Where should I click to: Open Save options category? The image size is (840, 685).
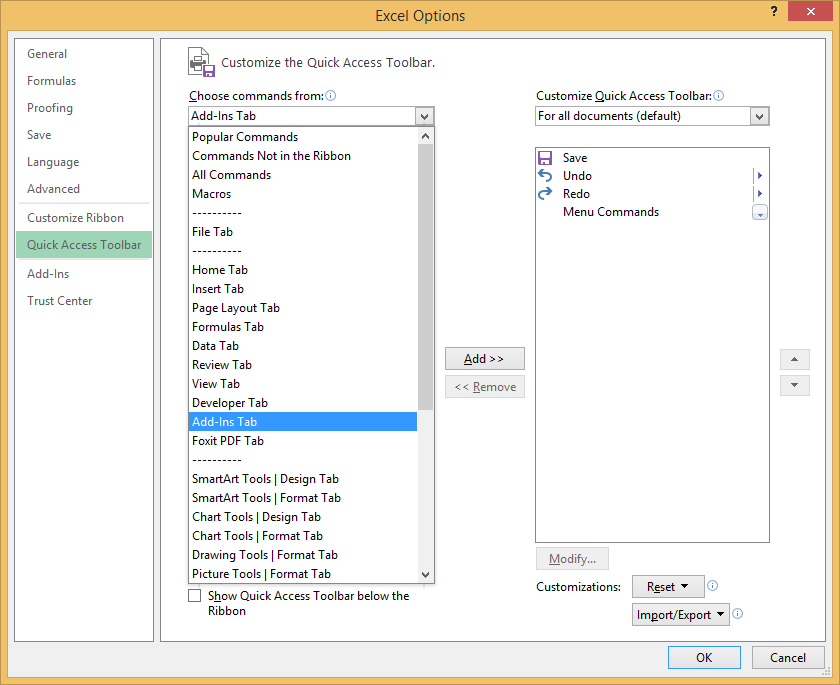click(x=84, y=135)
